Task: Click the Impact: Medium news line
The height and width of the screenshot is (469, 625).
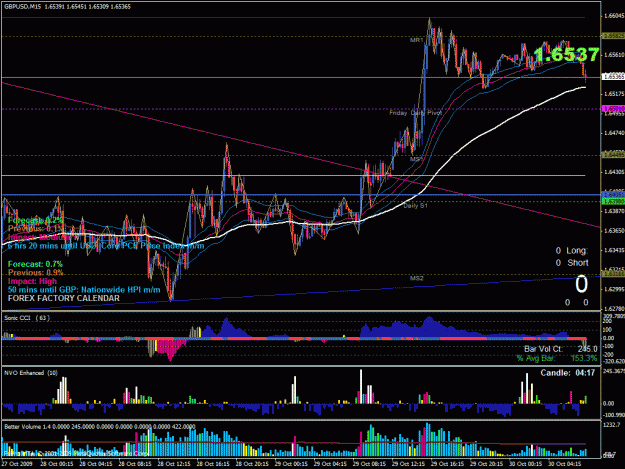Action: 39,237
